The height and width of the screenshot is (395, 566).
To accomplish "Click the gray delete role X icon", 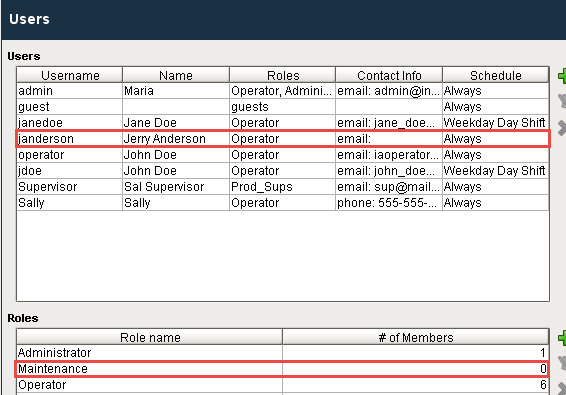I will pyautogui.click(x=562, y=389).
